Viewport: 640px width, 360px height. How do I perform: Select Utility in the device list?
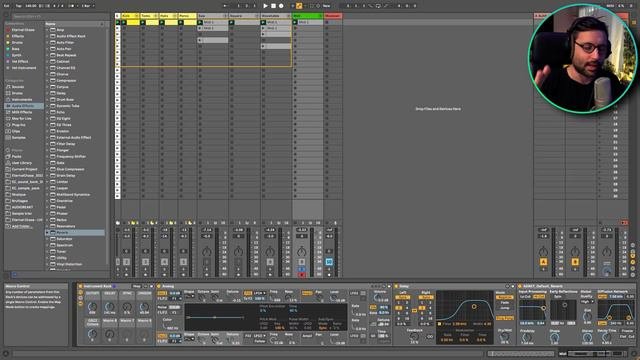point(62,258)
